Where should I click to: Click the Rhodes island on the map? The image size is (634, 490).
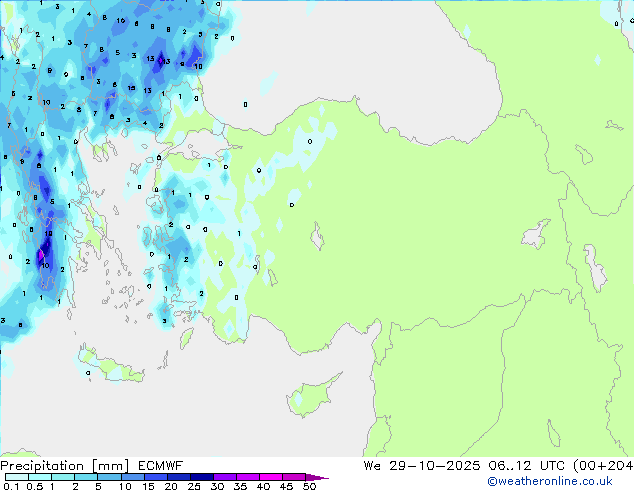[186, 338]
